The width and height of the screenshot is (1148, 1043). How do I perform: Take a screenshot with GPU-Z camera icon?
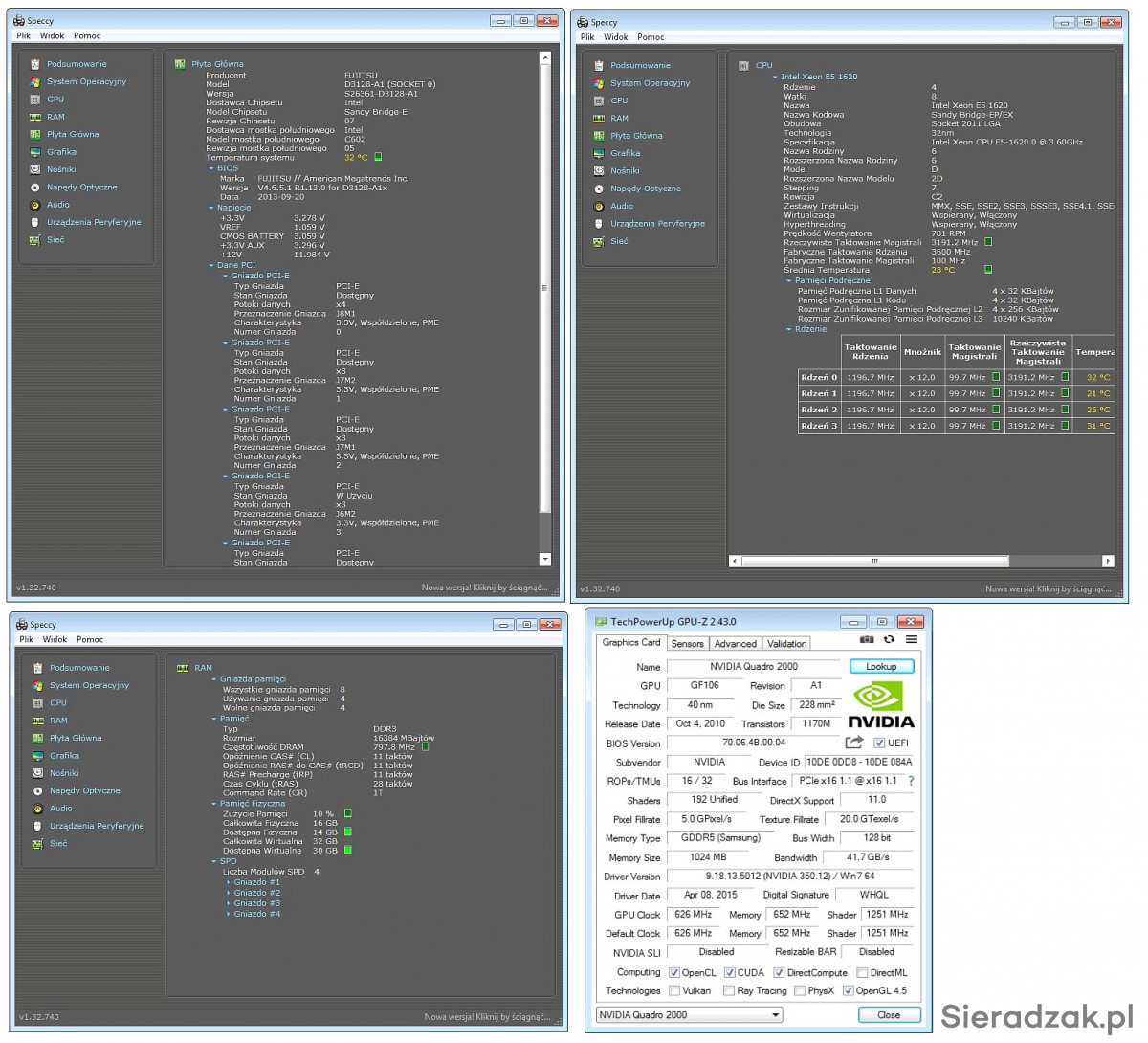pos(867,640)
